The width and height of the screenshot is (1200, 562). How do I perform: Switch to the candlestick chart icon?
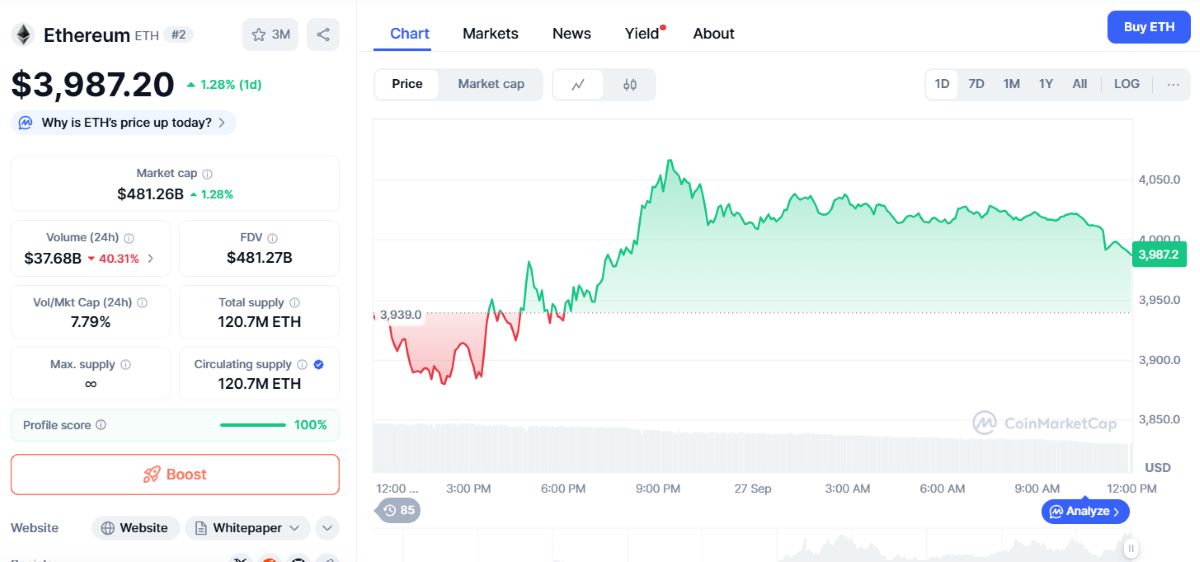pyautogui.click(x=630, y=84)
